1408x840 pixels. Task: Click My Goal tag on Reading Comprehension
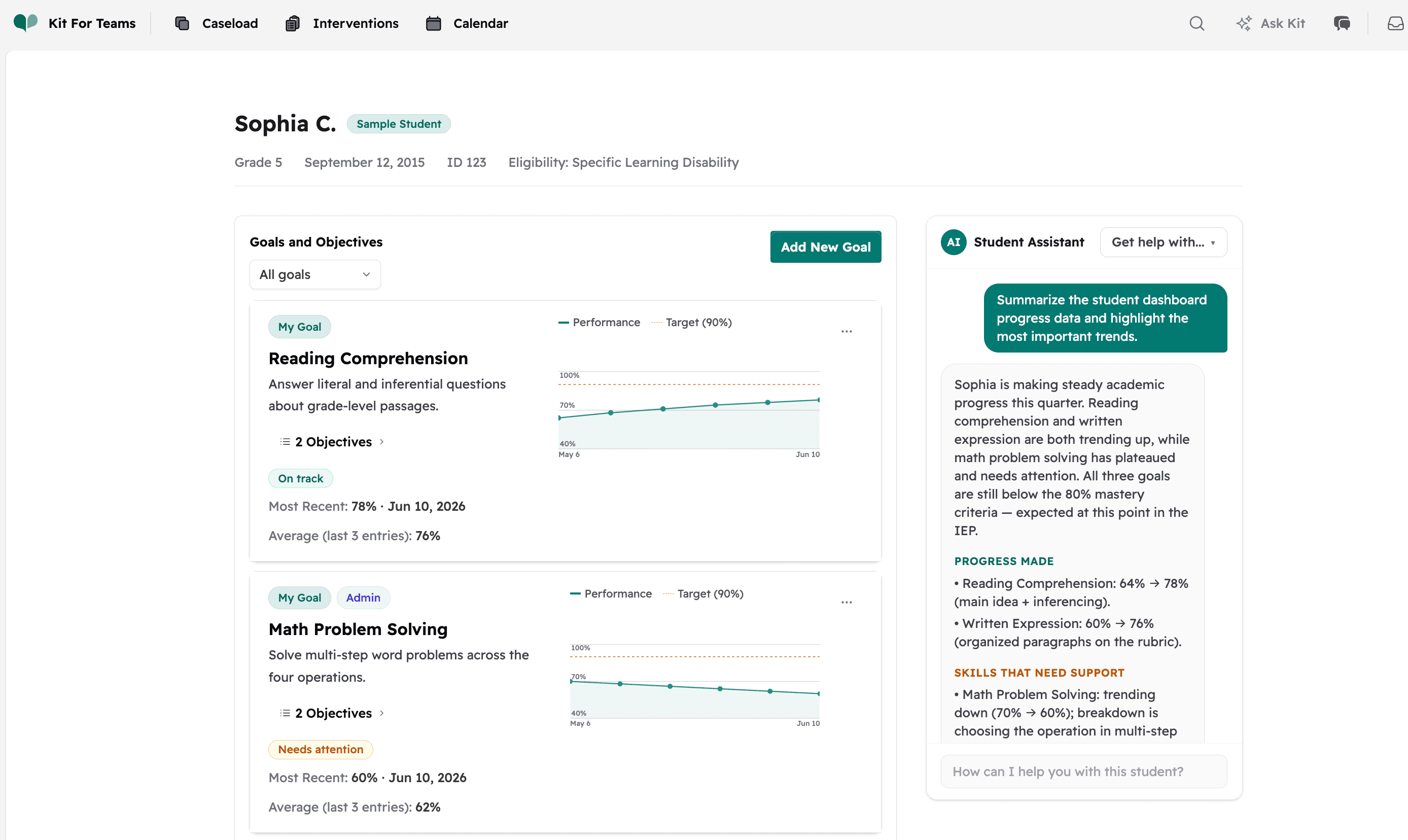(299, 327)
